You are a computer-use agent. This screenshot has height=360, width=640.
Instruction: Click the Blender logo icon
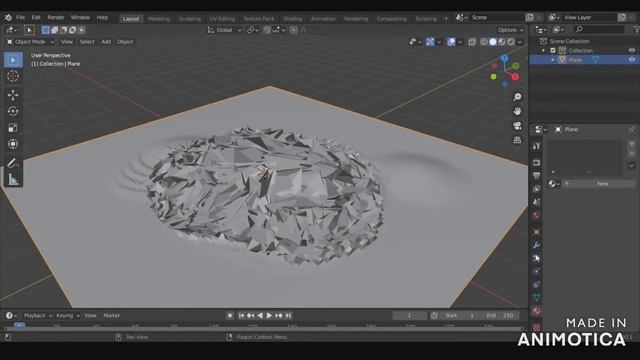[8, 18]
